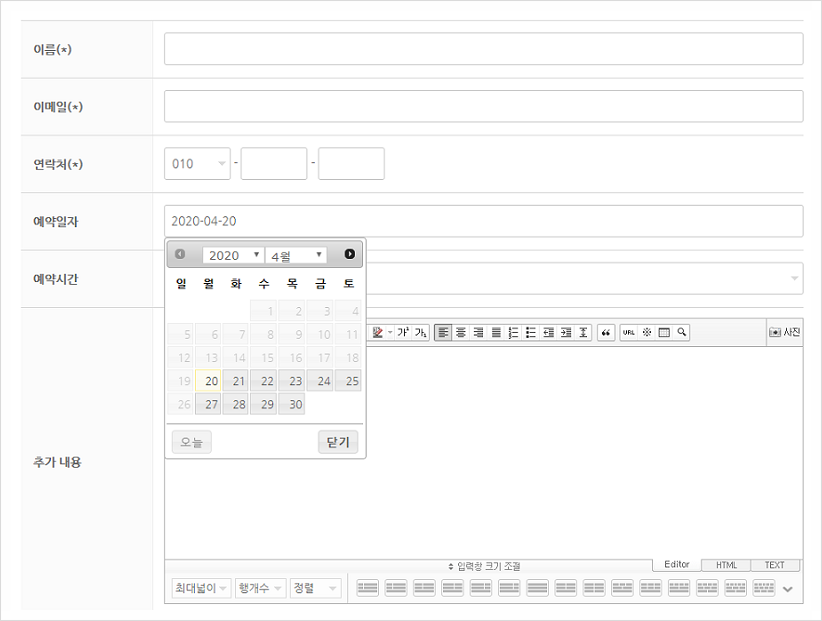Open the 2020 year dropdown in calendar
The image size is (822, 621).
pos(233,255)
